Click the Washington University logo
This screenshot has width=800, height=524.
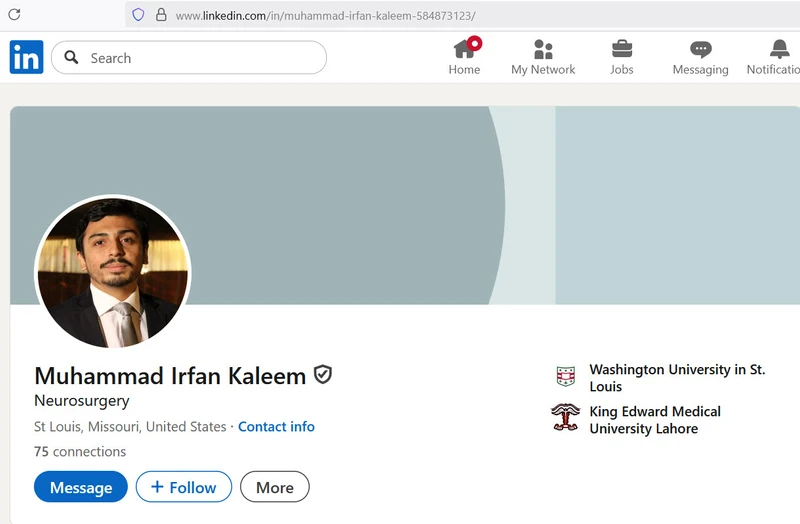coord(566,377)
